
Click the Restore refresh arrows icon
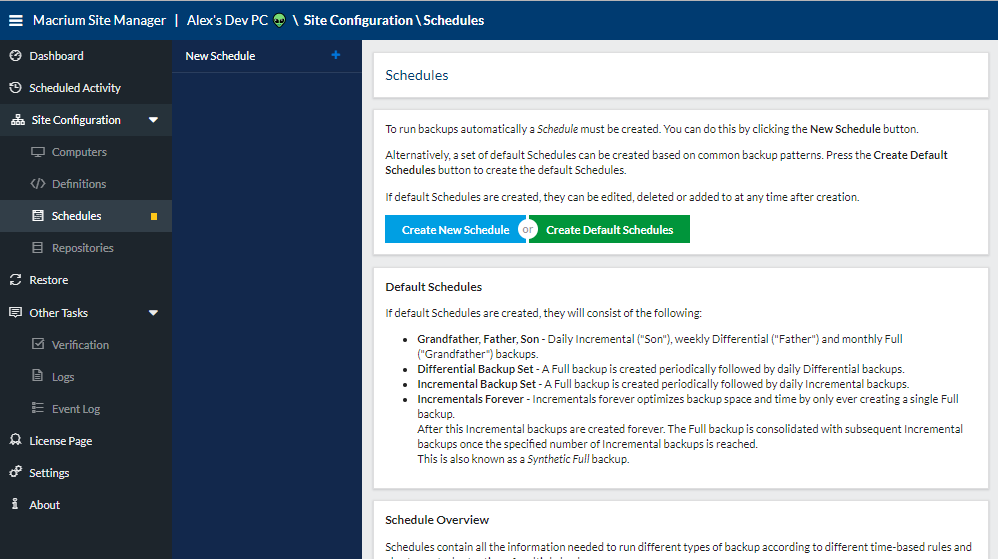(x=16, y=280)
